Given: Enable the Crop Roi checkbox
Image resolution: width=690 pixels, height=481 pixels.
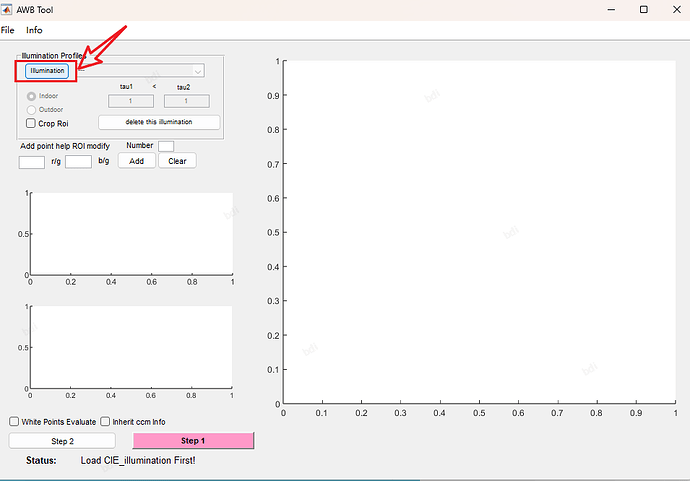Looking at the screenshot, I should click(x=31, y=123).
